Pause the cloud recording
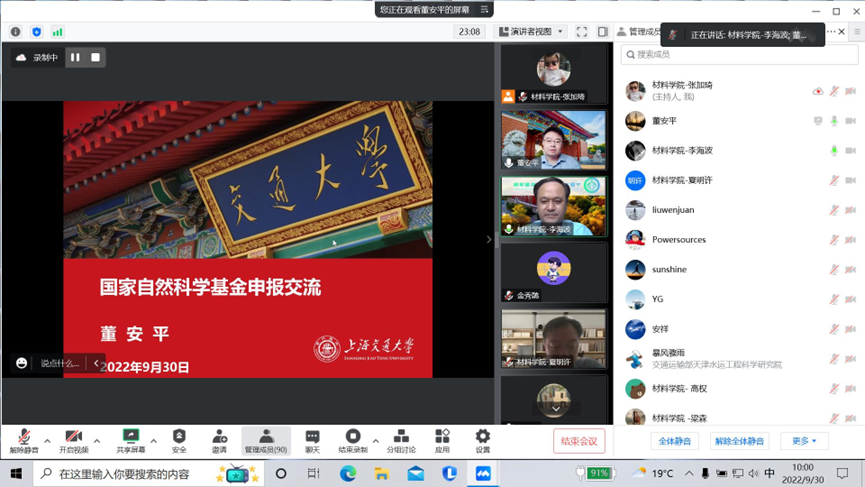 75,58
